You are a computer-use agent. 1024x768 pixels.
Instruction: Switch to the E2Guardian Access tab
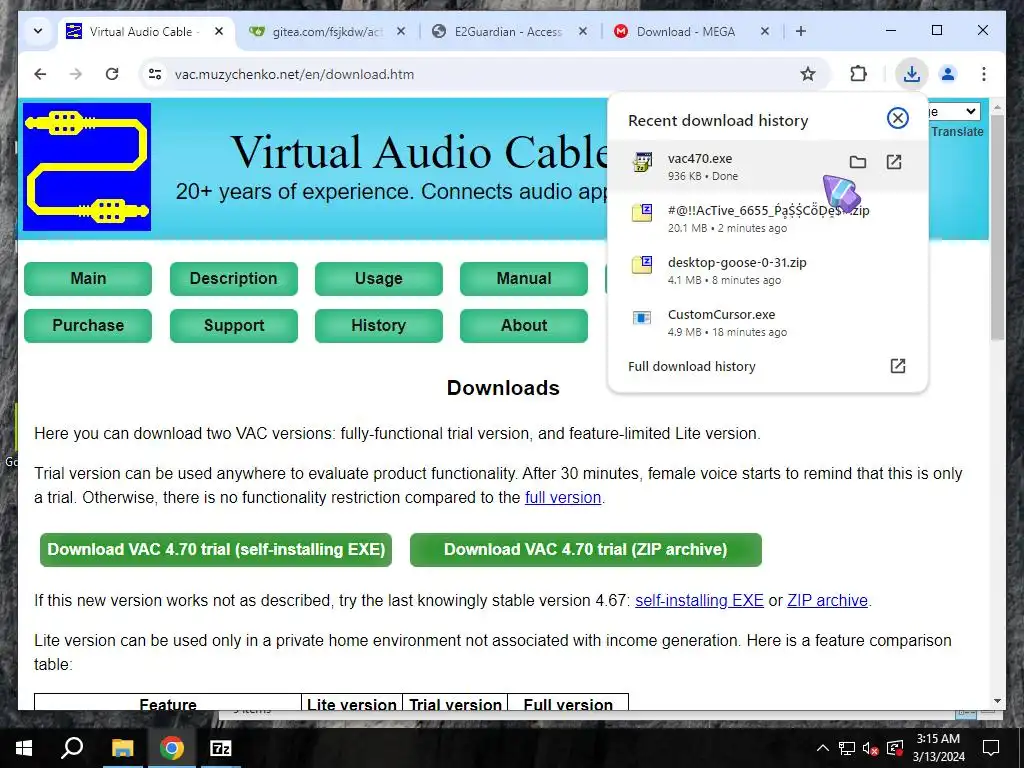[x=510, y=31]
